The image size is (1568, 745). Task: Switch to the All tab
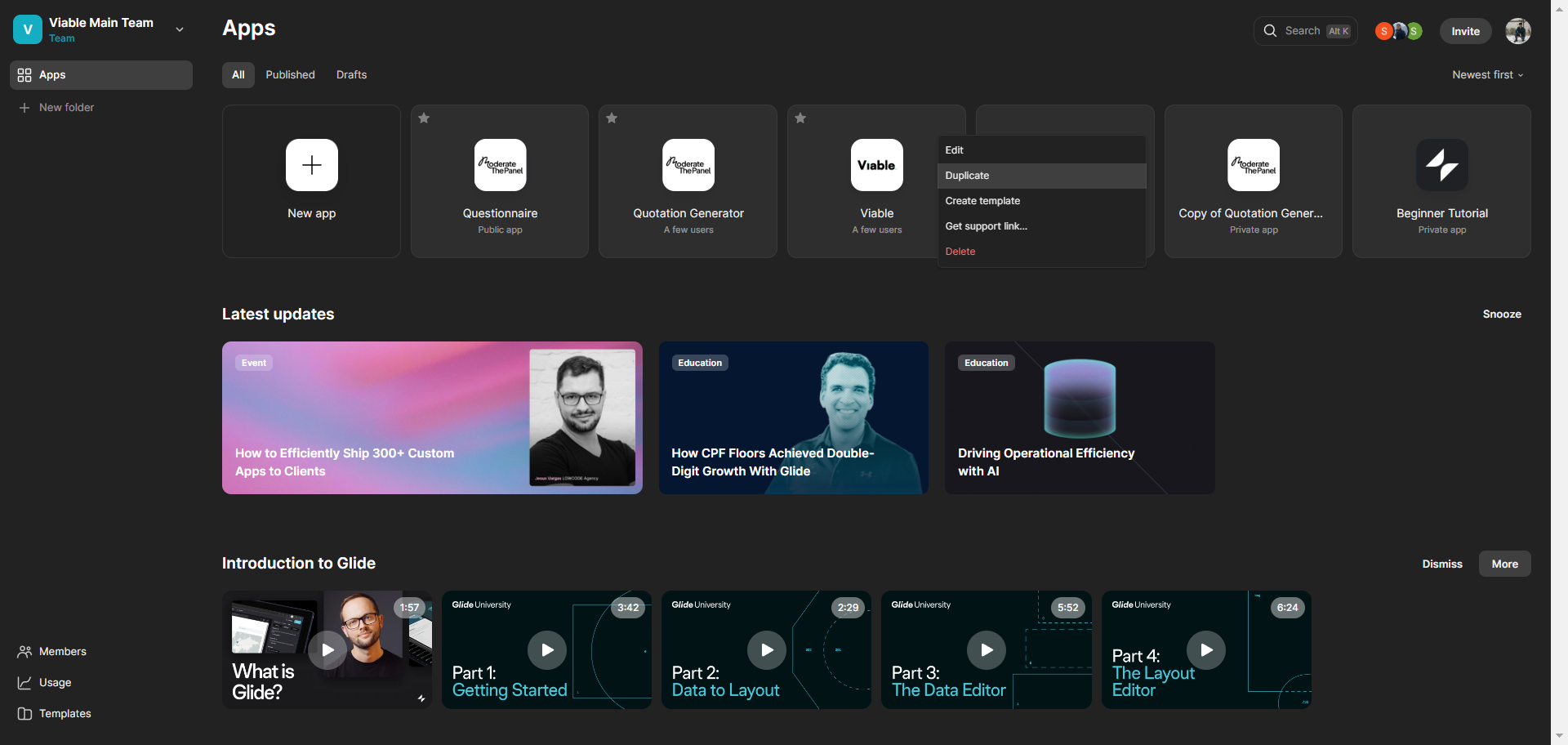[238, 75]
